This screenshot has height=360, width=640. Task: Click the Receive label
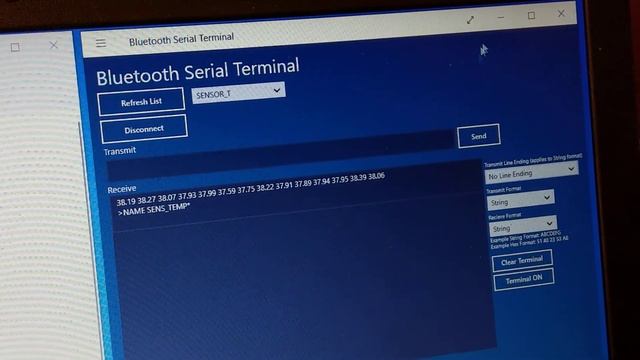tap(122, 189)
